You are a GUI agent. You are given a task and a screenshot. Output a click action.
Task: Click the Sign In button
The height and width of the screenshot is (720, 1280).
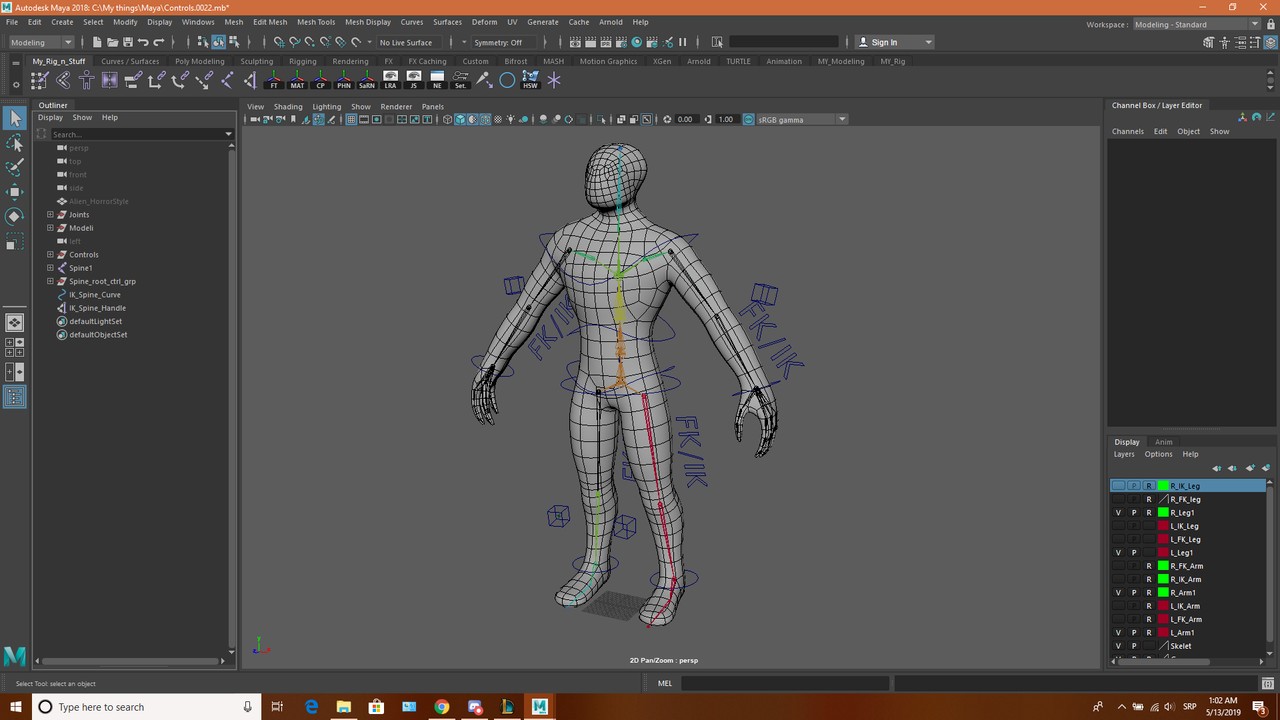884,42
